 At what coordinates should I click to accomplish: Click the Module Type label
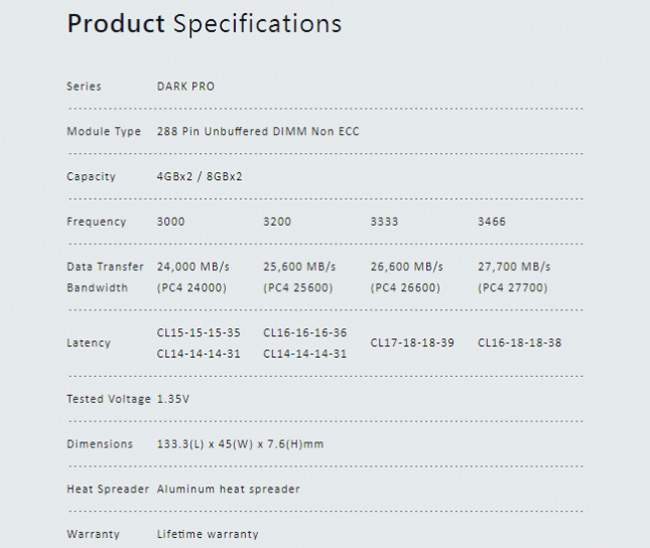104,132
